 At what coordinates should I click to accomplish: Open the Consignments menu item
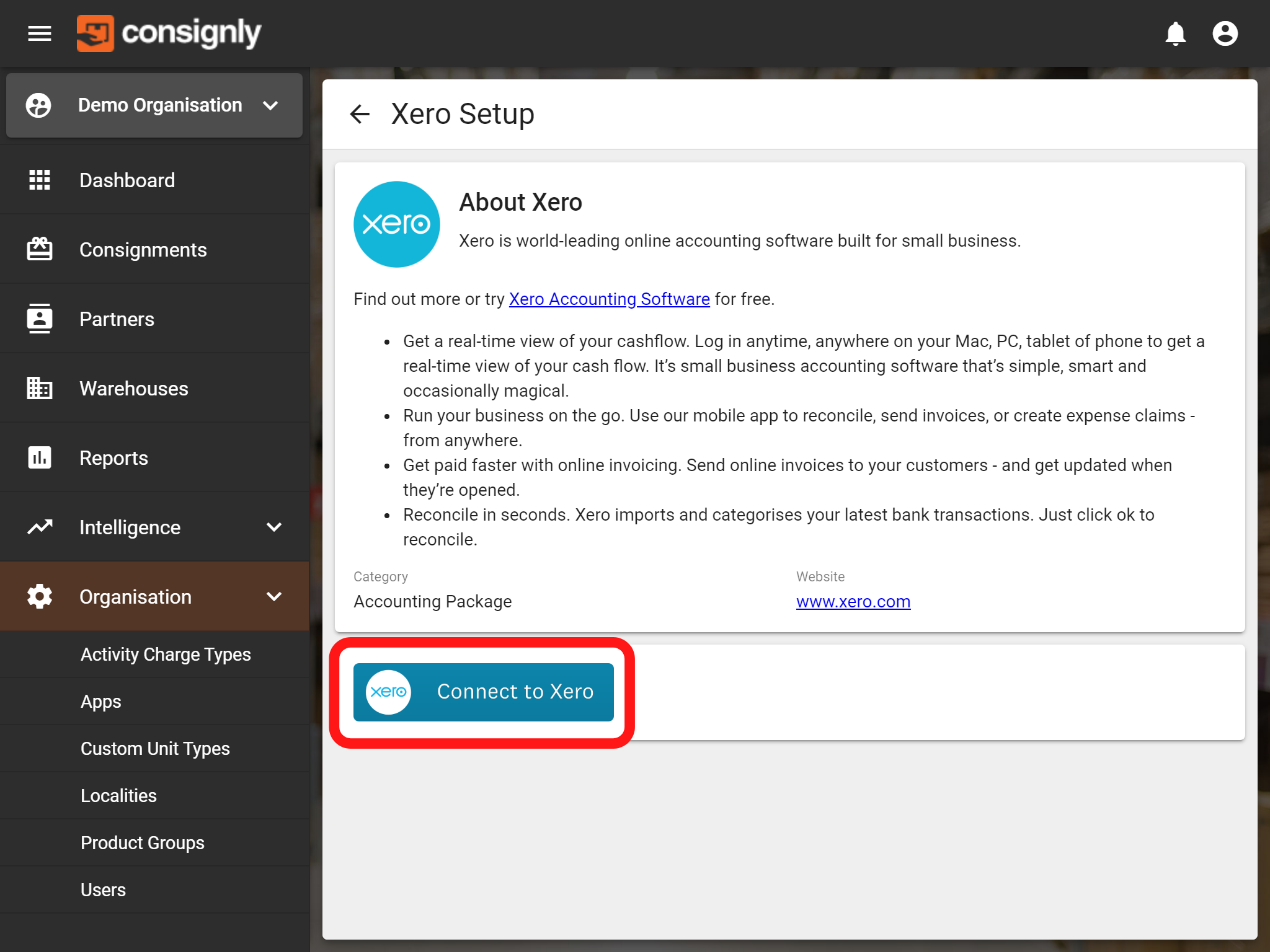(154, 250)
